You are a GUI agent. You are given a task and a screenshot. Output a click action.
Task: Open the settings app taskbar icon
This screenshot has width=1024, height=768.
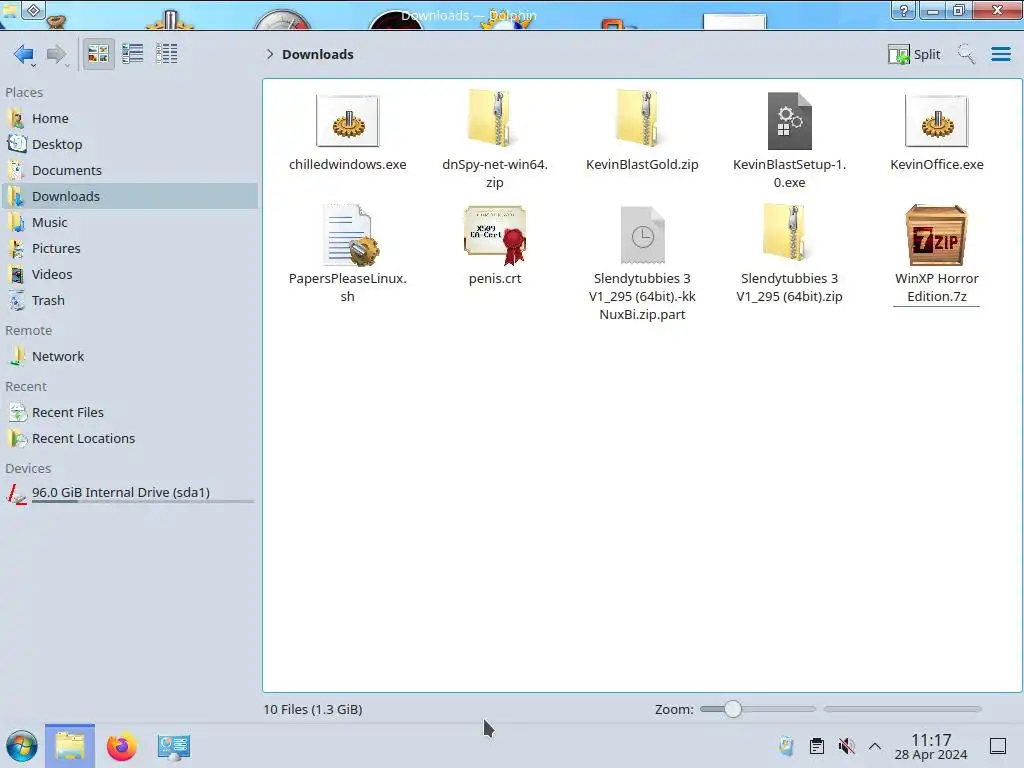(x=173, y=746)
